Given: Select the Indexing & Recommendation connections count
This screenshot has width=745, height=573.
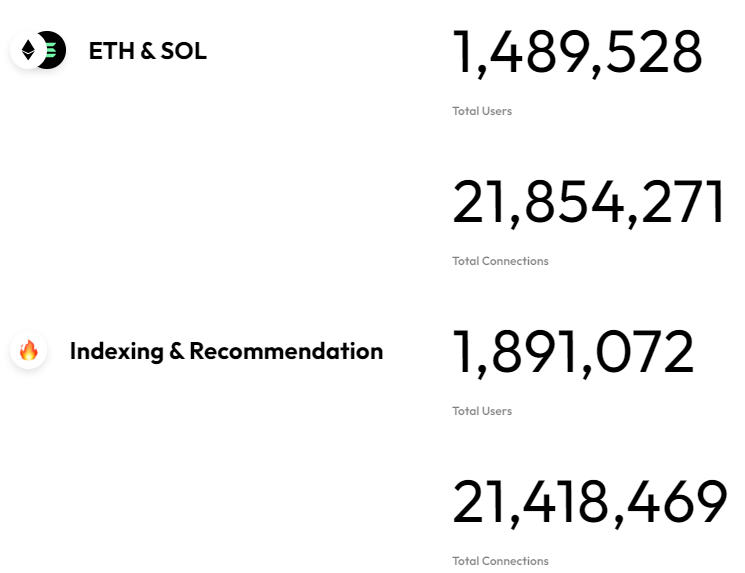Looking at the screenshot, I should click(x=589, y=503).
